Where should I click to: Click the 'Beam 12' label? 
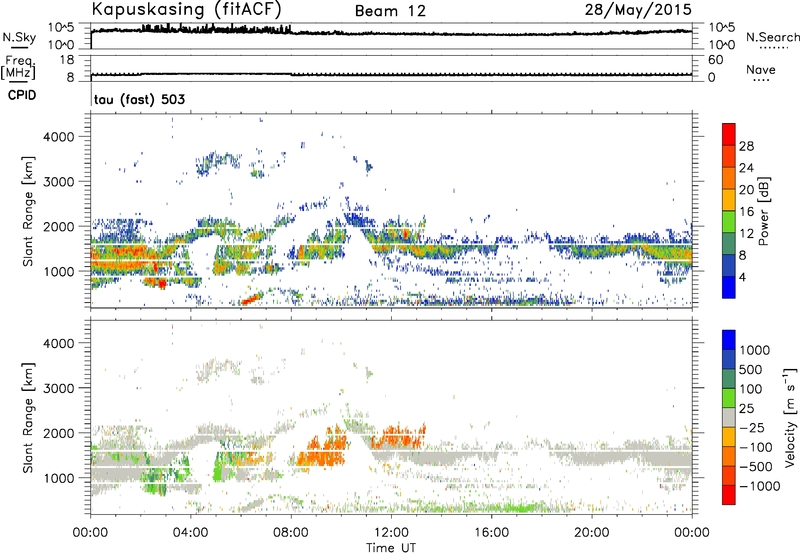coord(390,11)
